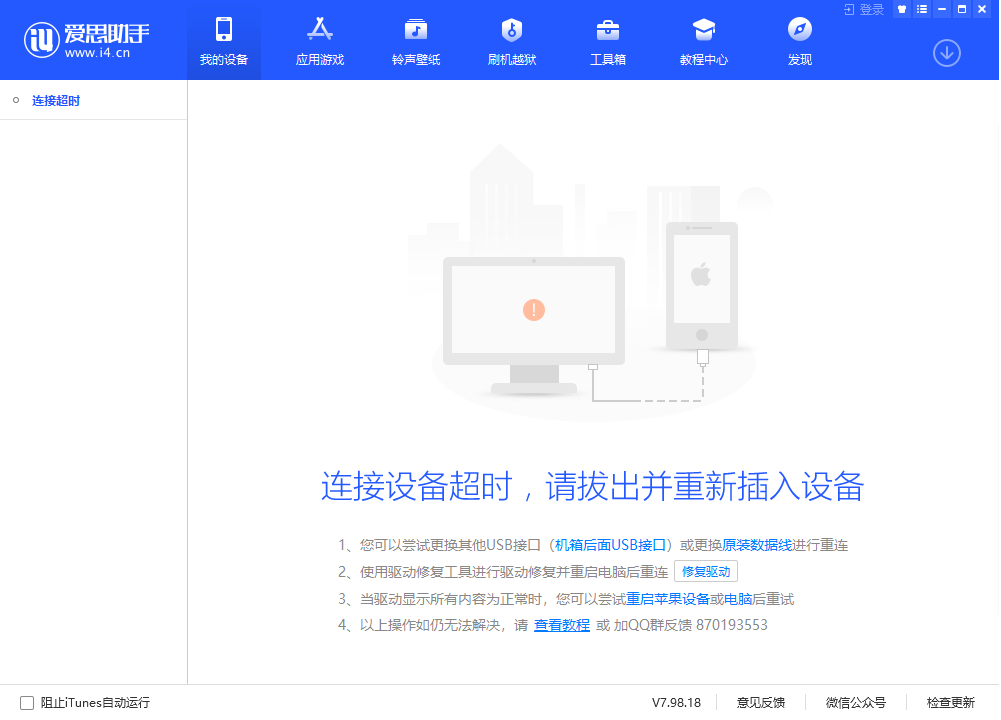Image resolution: width=1001 pixels, height=720 pixels.
Task: Change the skin using the shirt icon
Action: pos(901,9)
